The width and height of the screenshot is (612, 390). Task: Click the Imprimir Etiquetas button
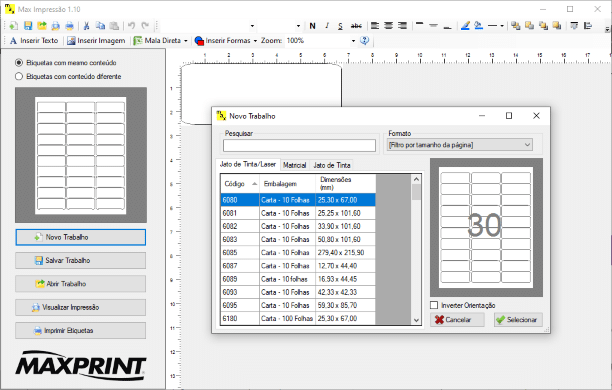[x=80, y=331]
